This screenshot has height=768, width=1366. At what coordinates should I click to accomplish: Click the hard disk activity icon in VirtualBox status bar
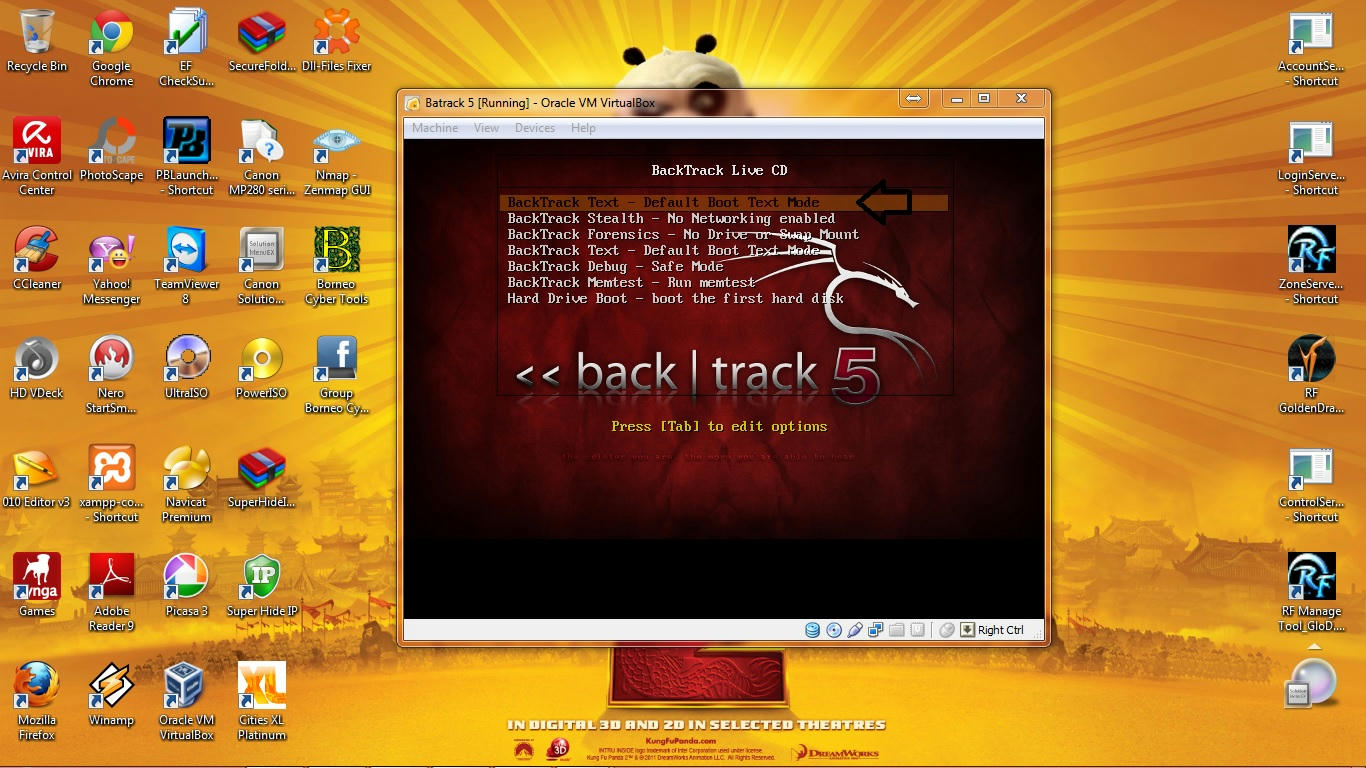812,630
